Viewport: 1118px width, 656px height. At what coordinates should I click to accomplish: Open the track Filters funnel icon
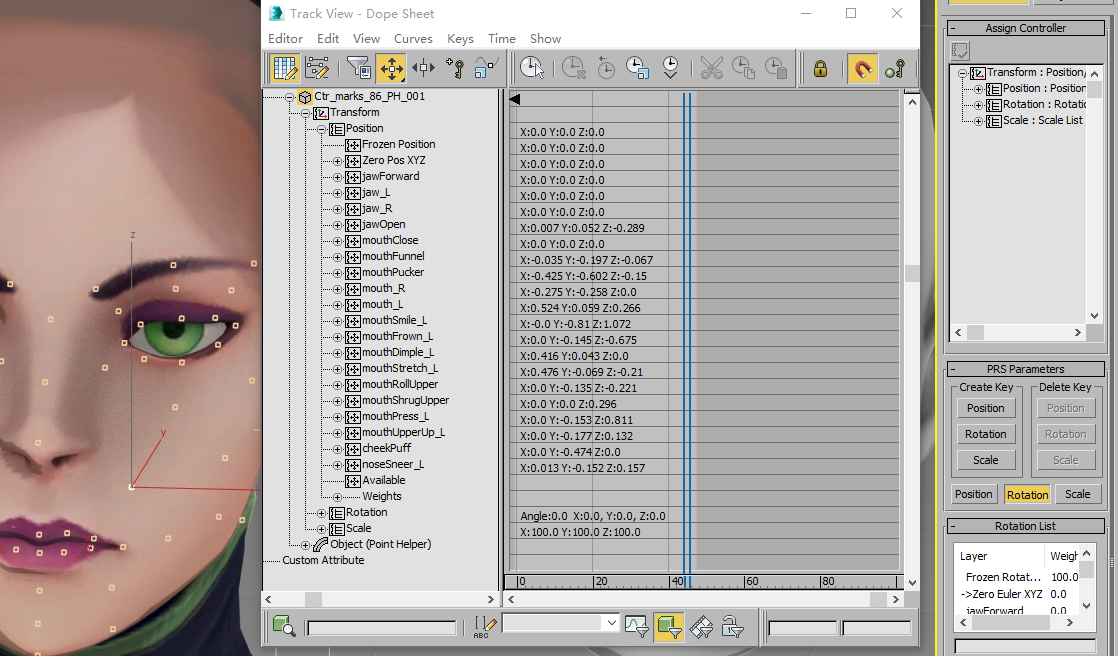[x=359, y=68]
